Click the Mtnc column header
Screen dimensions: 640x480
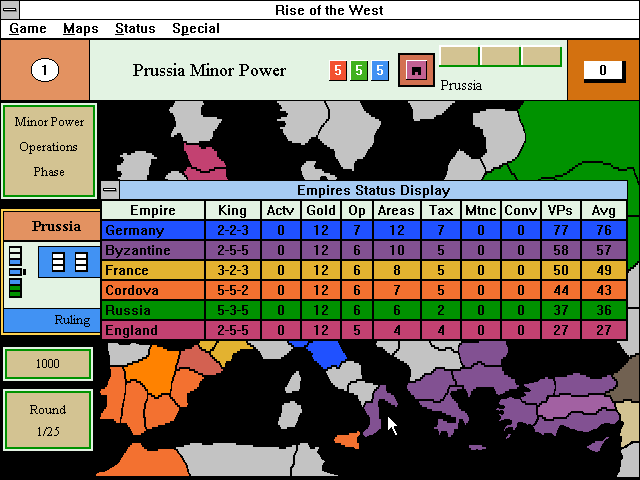pyautogui.click(x=481, y=210)
